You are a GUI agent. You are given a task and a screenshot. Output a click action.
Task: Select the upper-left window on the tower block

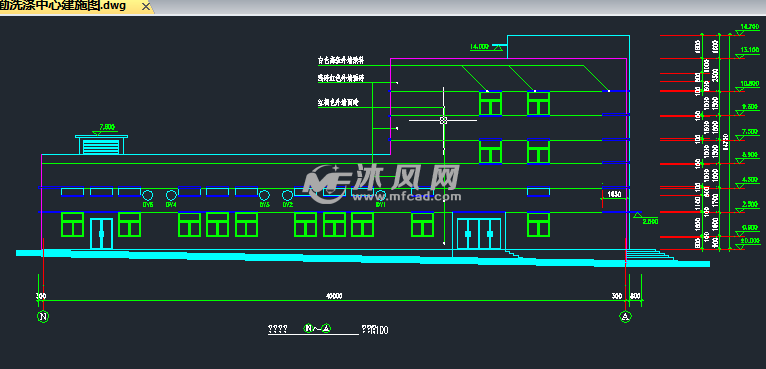pos(490,104)
